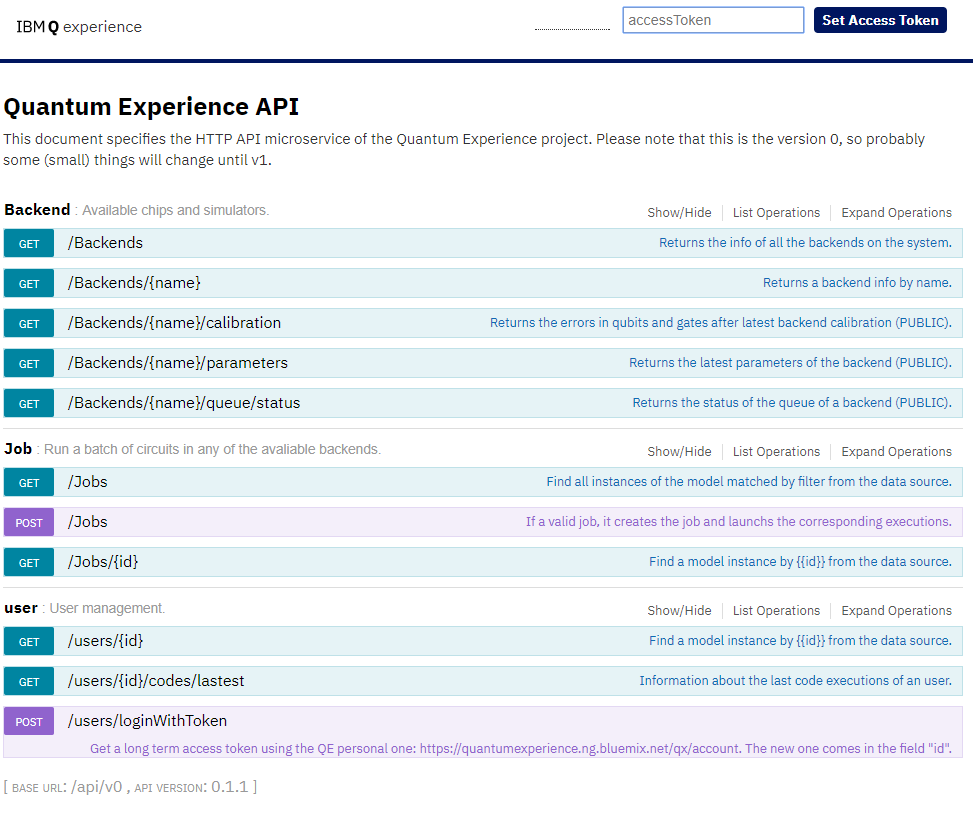
Task: Expand the /Backends endpoint path
Action: tap(105, 243)
